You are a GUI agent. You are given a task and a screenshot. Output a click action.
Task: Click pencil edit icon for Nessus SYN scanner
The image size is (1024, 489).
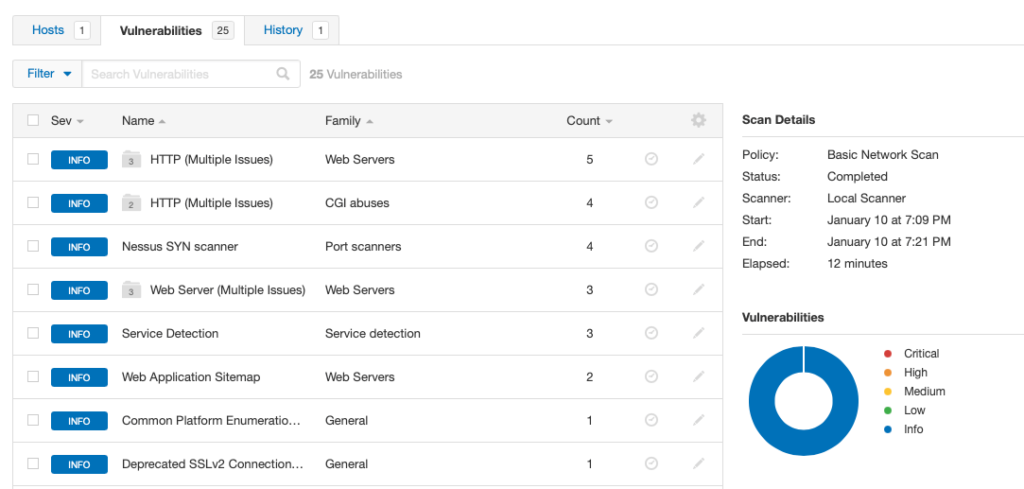click(x=698, y=246)
